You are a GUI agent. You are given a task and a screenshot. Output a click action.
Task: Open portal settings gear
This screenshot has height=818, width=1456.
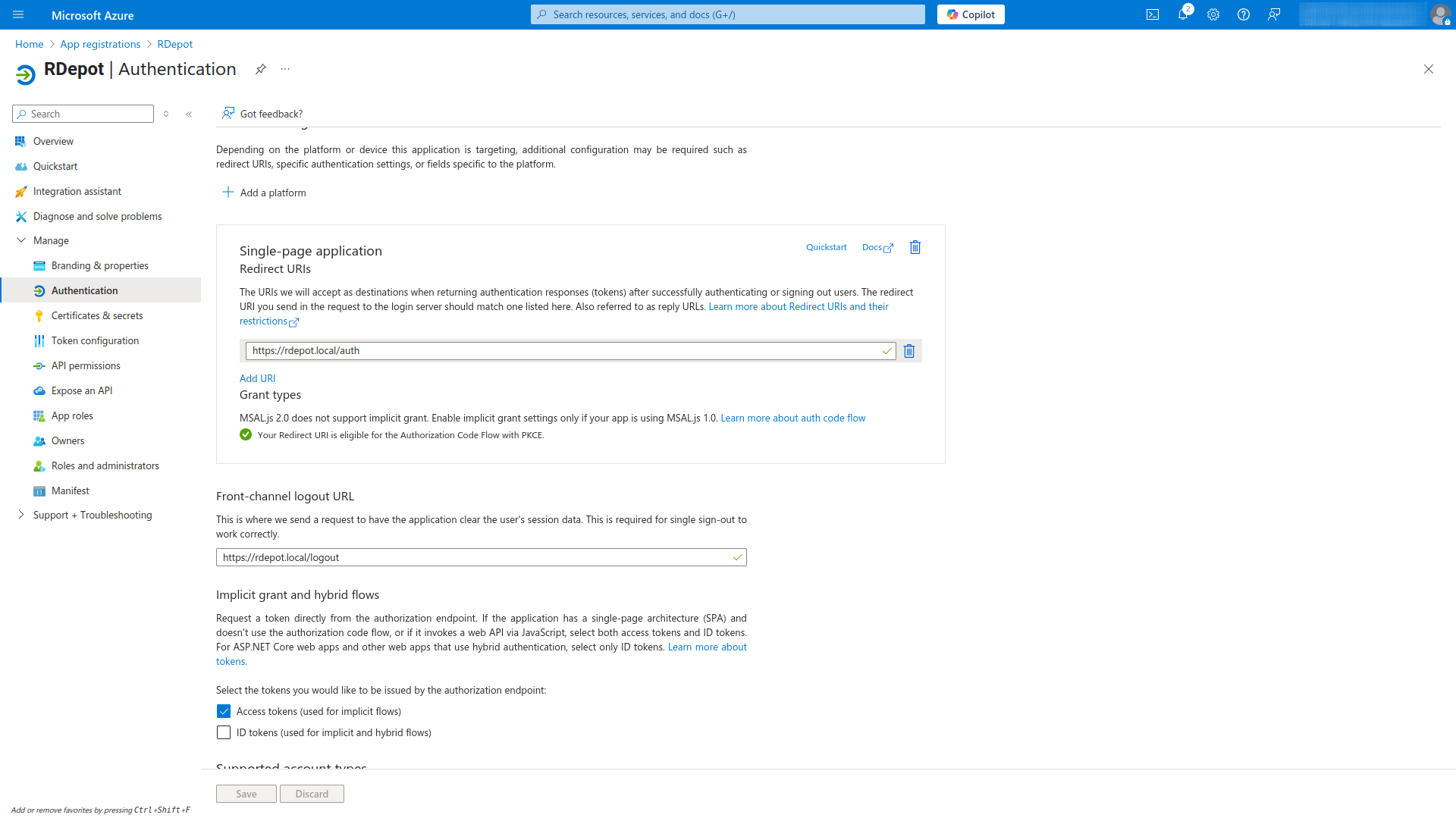1213,14
